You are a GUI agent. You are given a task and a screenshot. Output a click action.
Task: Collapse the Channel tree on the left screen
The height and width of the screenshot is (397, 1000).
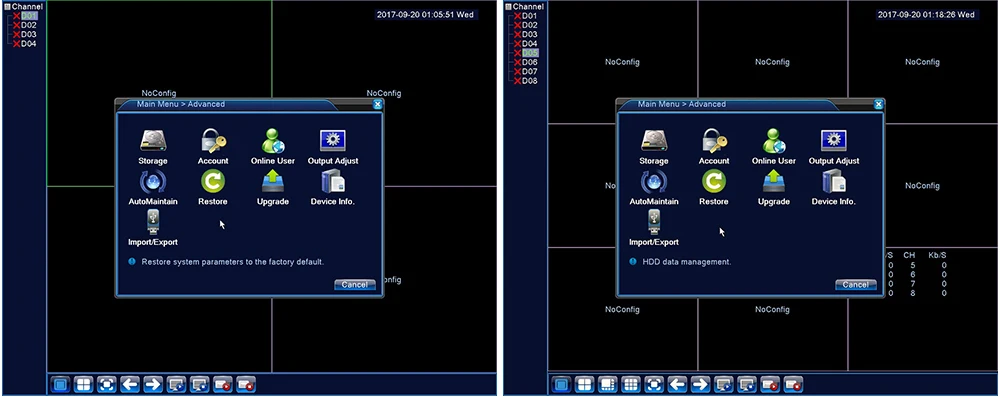click(8, 6)
